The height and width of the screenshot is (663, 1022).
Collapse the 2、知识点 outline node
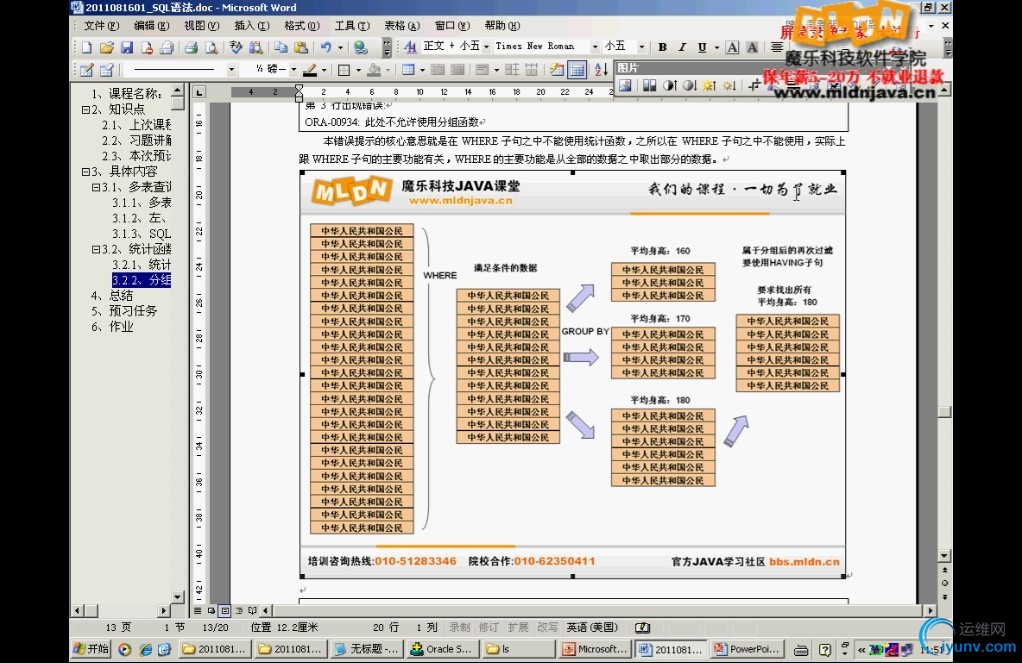tap(85, 110)
